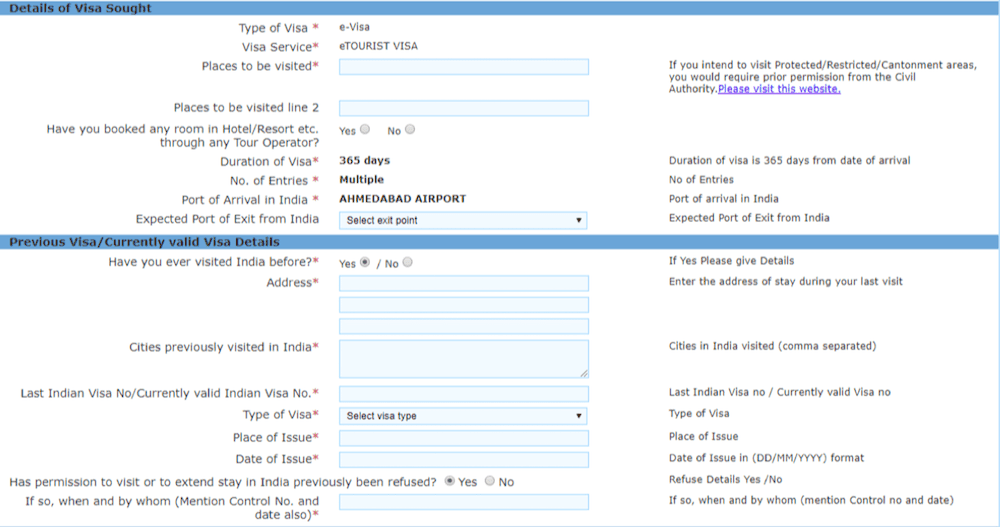1000x527 pixels.
Task: Select Yes for permission previously refused
Action: point(450,481)
